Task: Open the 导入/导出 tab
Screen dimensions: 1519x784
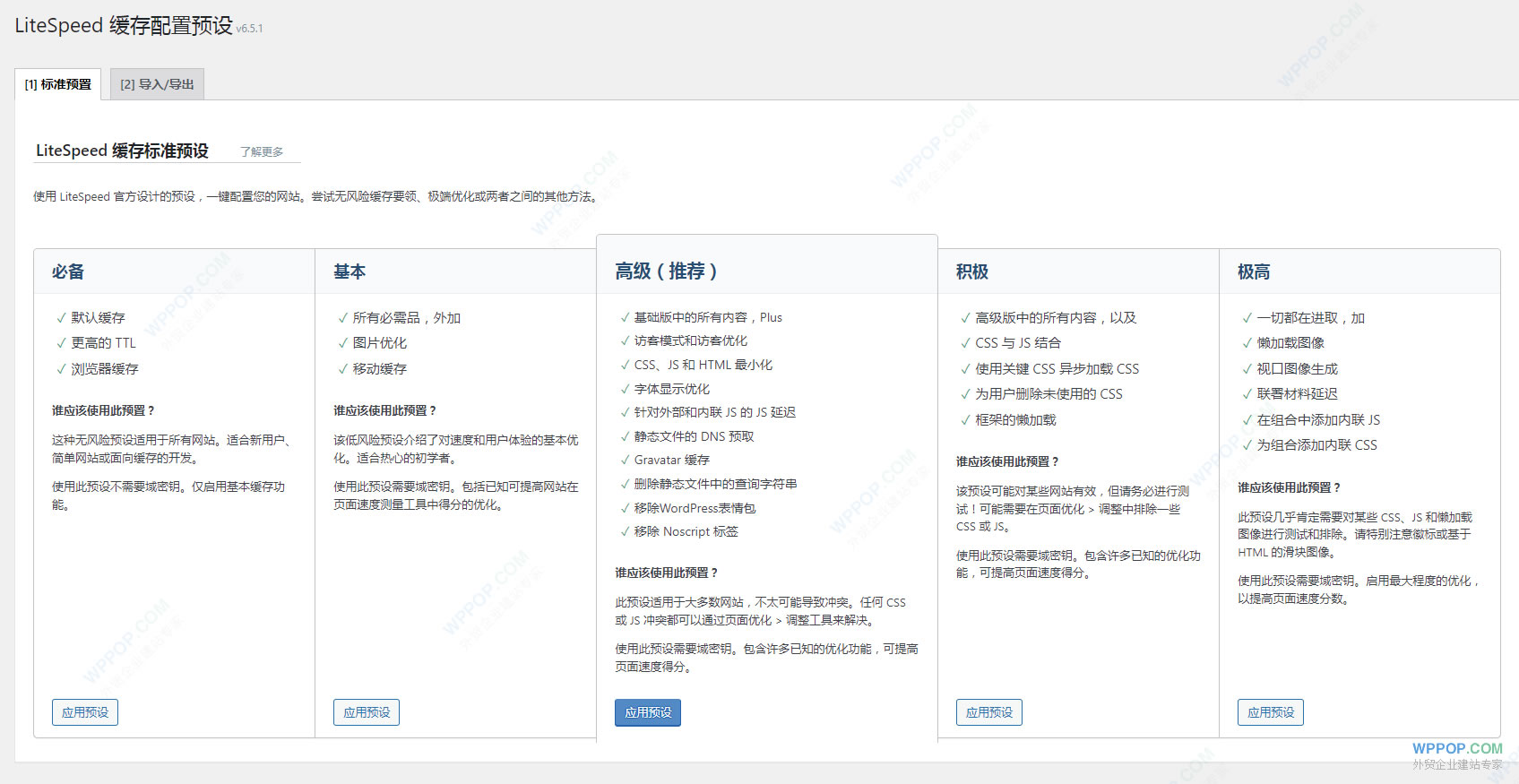Action: 157,84
